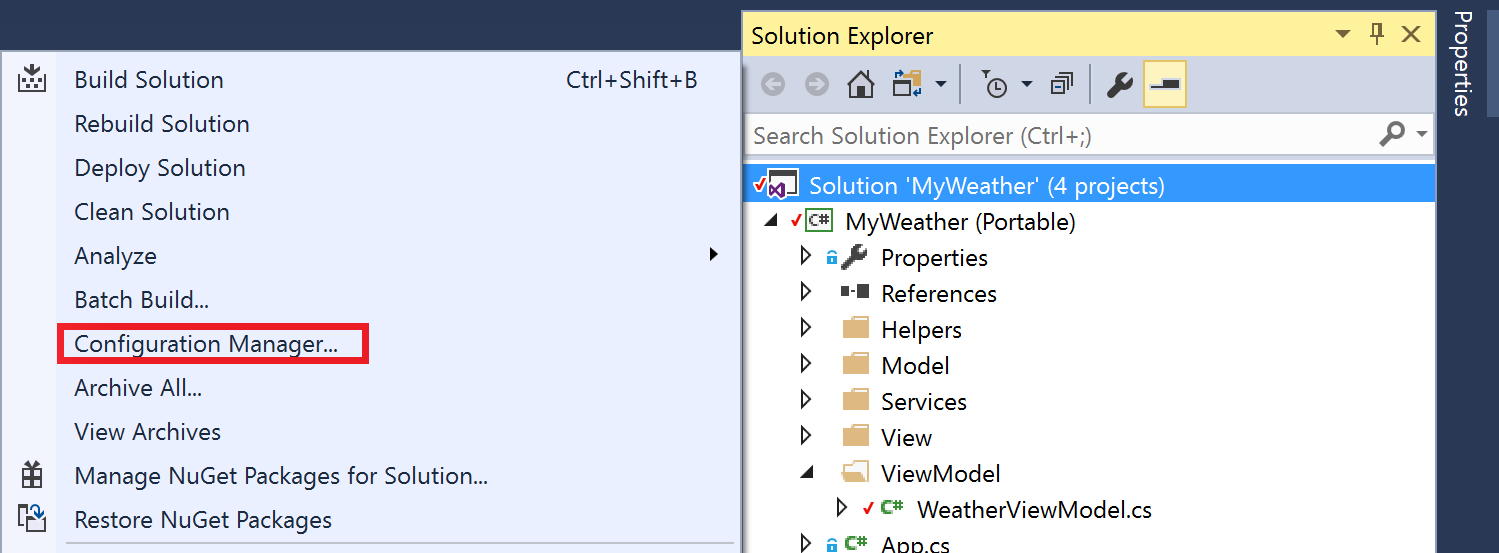Collapse the ViewModel folder
The height and width of the screenshot is (553, 1499).
pos(807,473)
